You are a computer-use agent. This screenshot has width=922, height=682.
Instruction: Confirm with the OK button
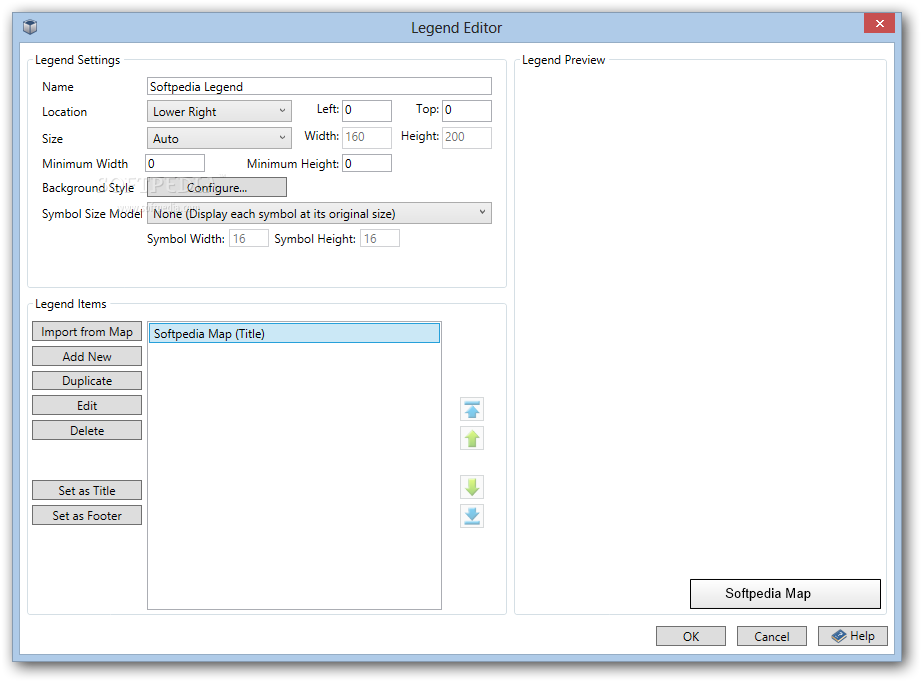[691, 636]
